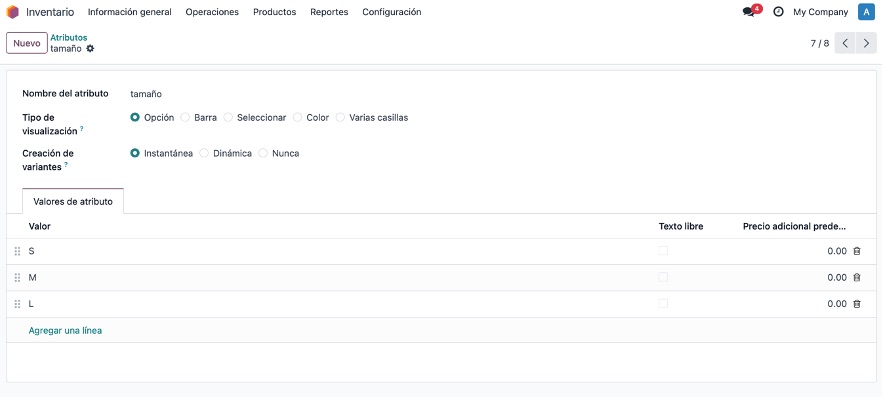Click the Precio adicional prede... column header

[794, 226]
